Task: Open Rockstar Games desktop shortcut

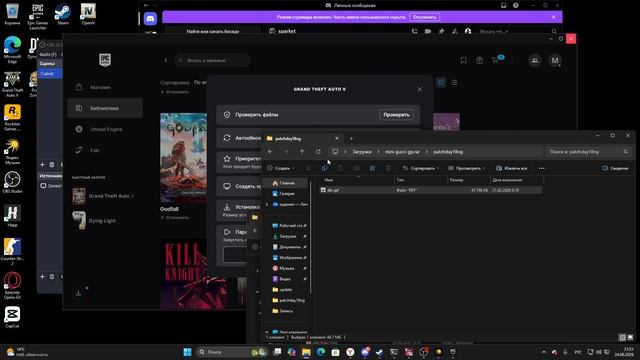Action: click(x=12, y=118)
